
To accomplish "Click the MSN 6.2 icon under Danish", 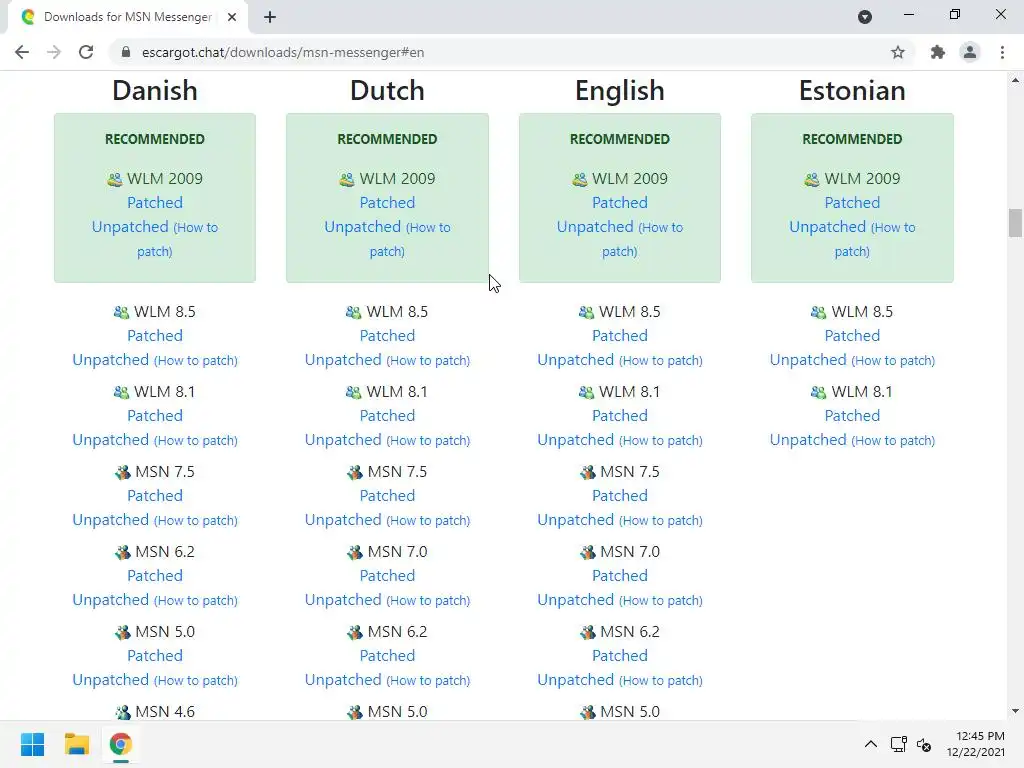I will point(122,552).
